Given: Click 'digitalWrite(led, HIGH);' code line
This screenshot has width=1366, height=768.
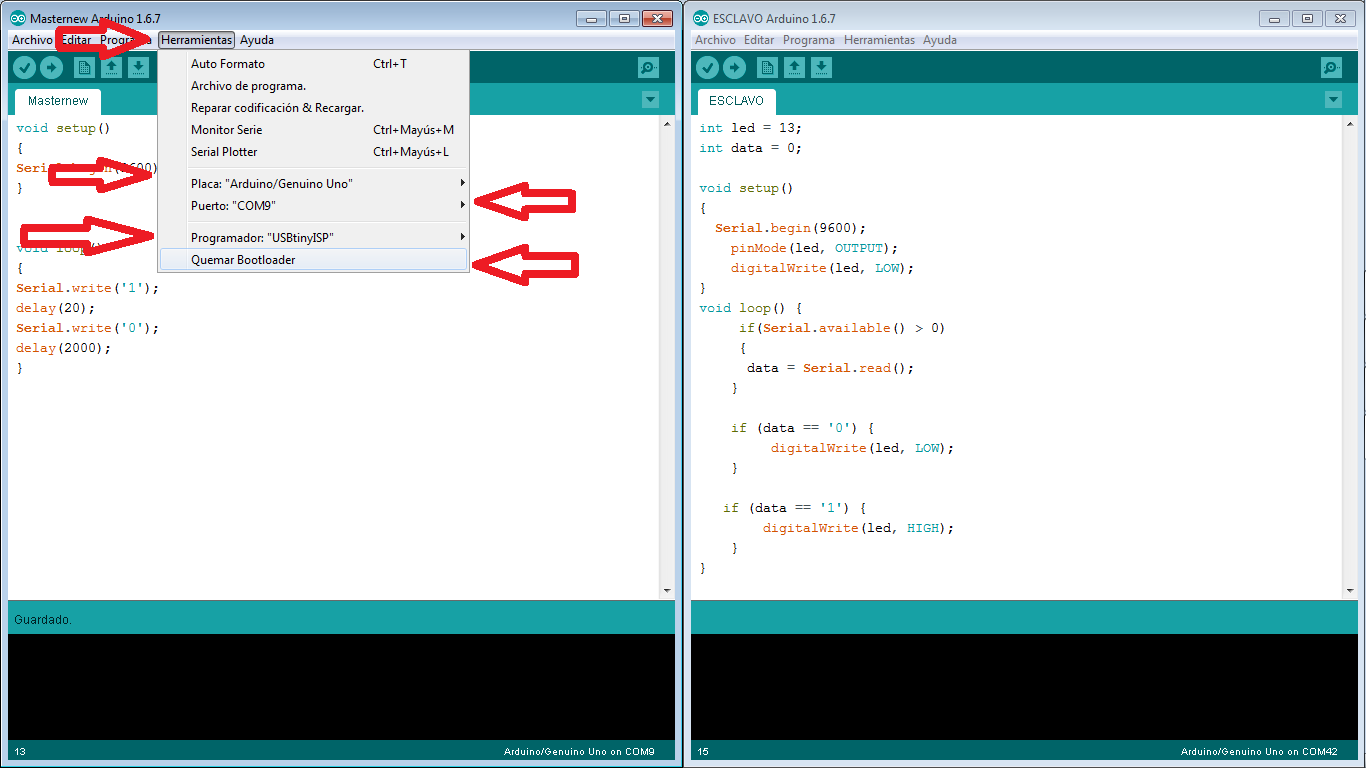Looking at the screenshot, I should [x=859, y=528].
